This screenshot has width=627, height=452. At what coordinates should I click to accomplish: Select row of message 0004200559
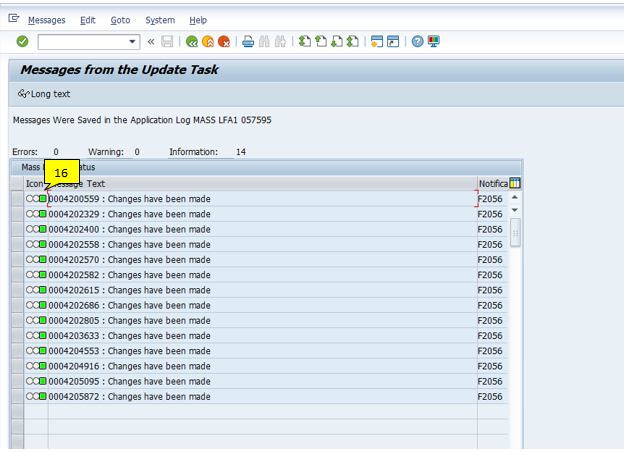point(17,199)
